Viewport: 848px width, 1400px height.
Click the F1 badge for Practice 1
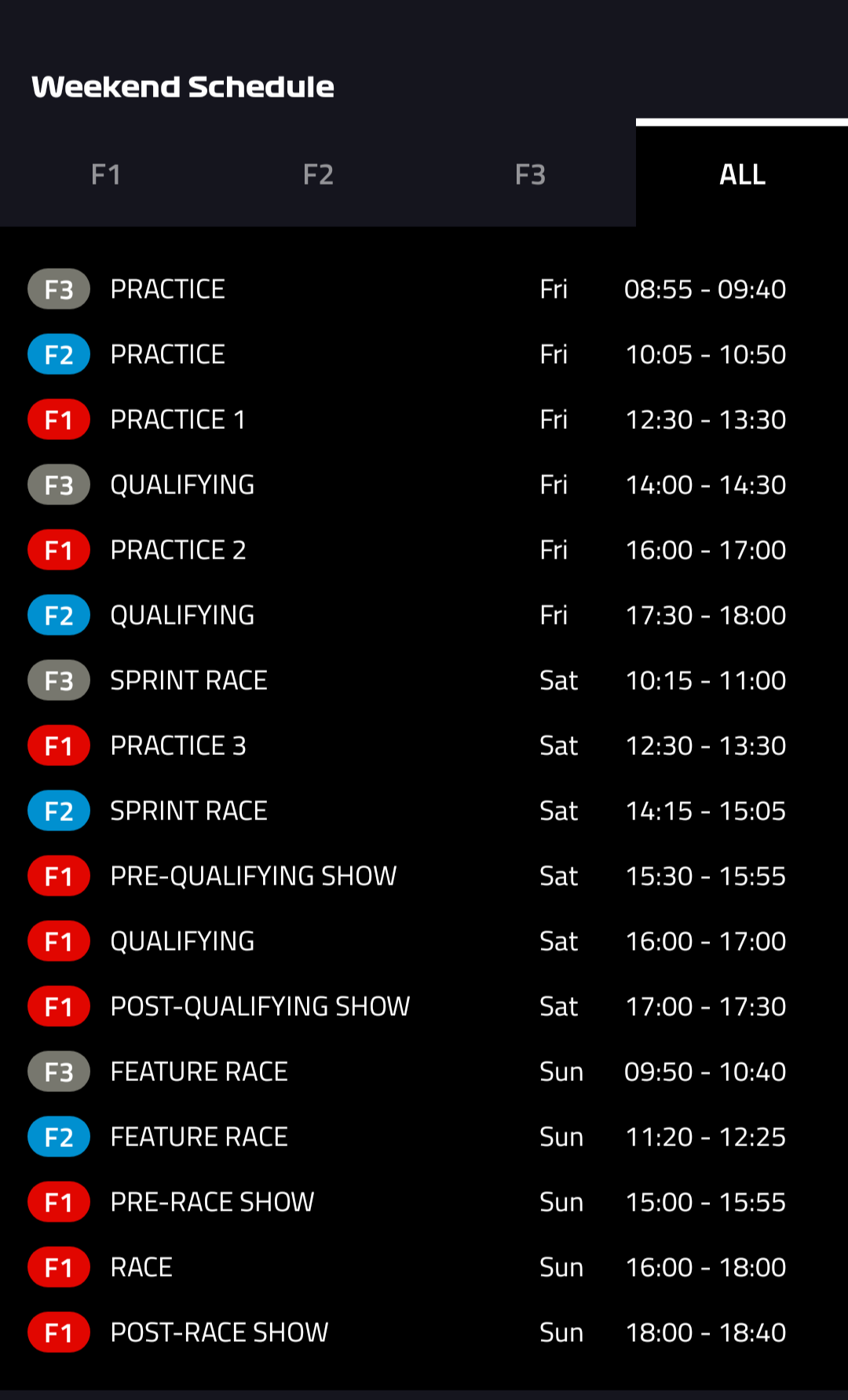(59, 420)
